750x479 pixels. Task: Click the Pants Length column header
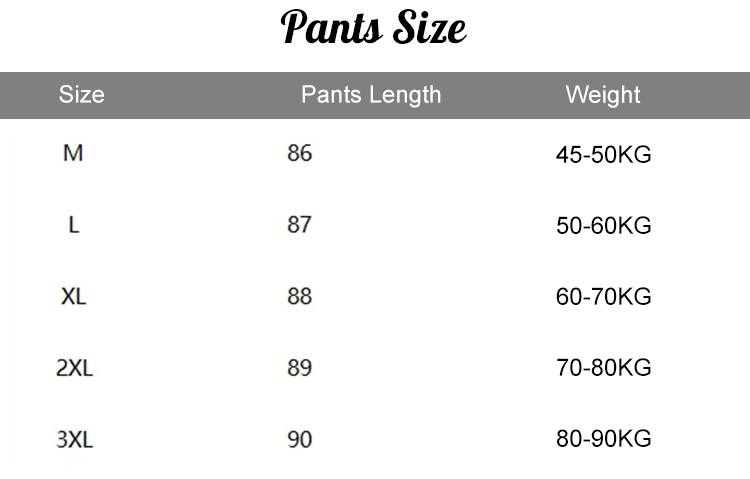click(371, 95)
